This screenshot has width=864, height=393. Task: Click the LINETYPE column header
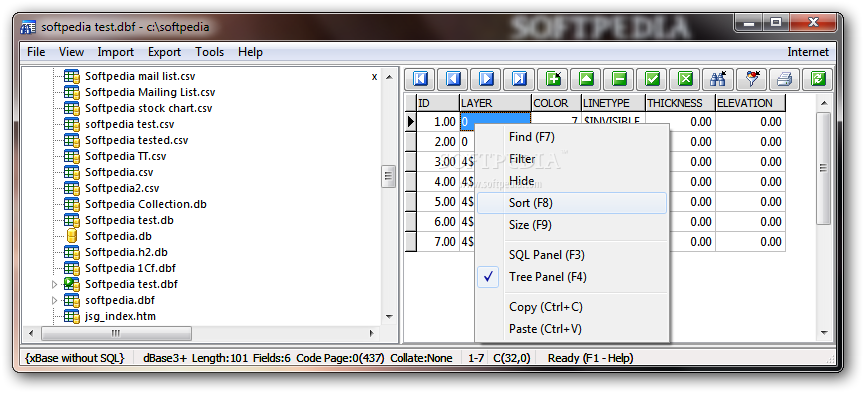pyautogui.click(x=613, y=103)
